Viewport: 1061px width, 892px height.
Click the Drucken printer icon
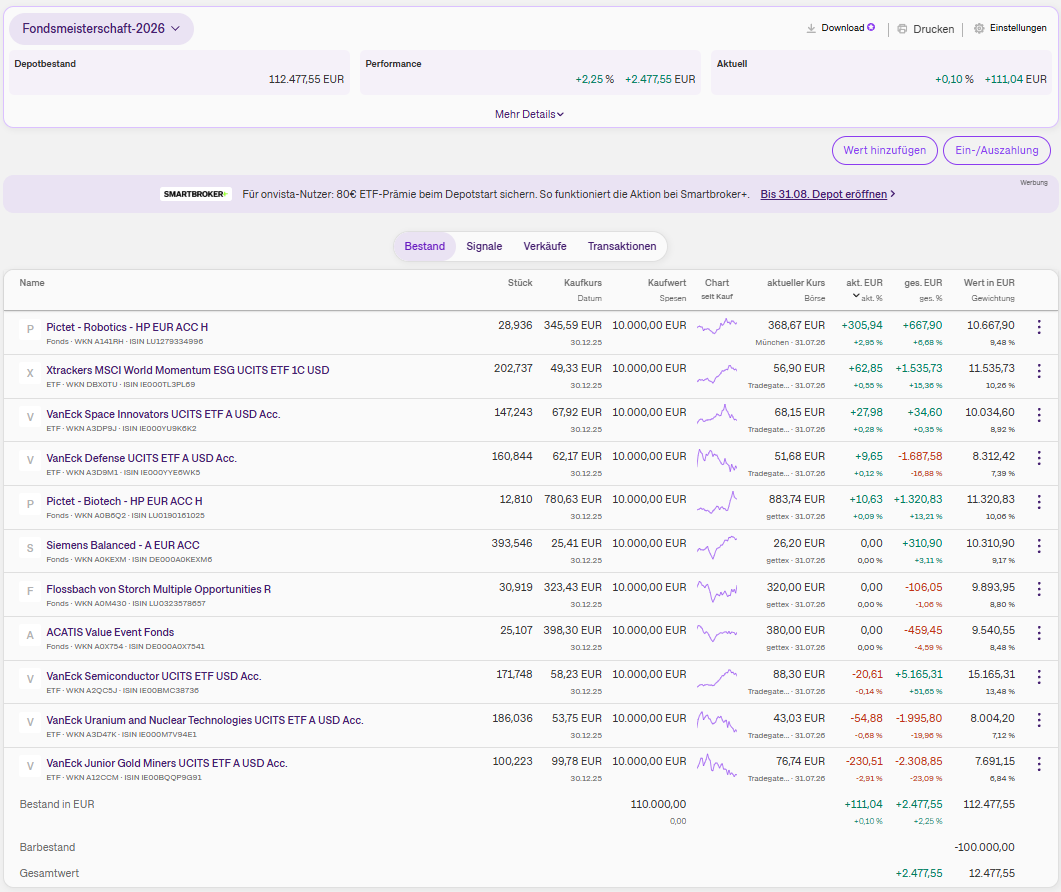pyautogui.click(x=902, y=29)
